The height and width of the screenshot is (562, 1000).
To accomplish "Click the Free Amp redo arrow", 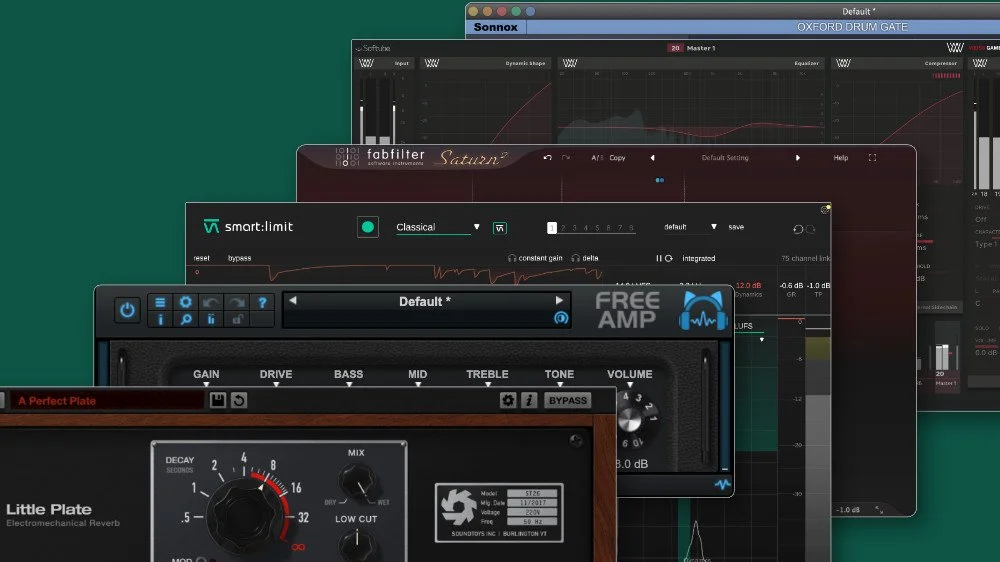I will pos(237,302).
